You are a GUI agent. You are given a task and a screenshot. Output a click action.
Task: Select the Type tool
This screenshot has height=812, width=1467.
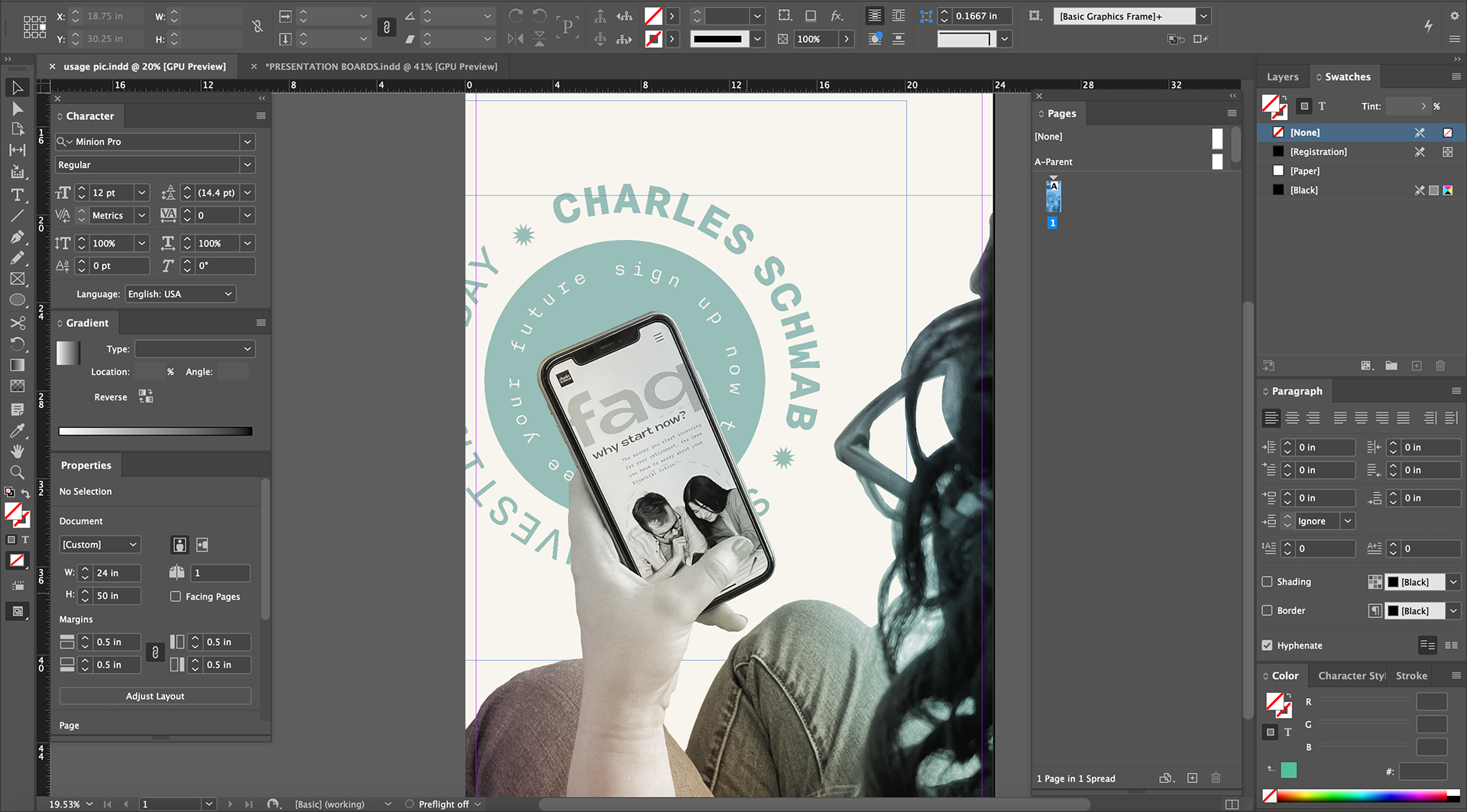[17, 195]
